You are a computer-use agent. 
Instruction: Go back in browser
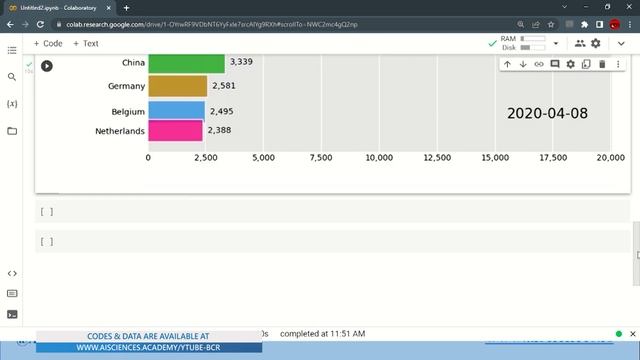coord(10,24)
